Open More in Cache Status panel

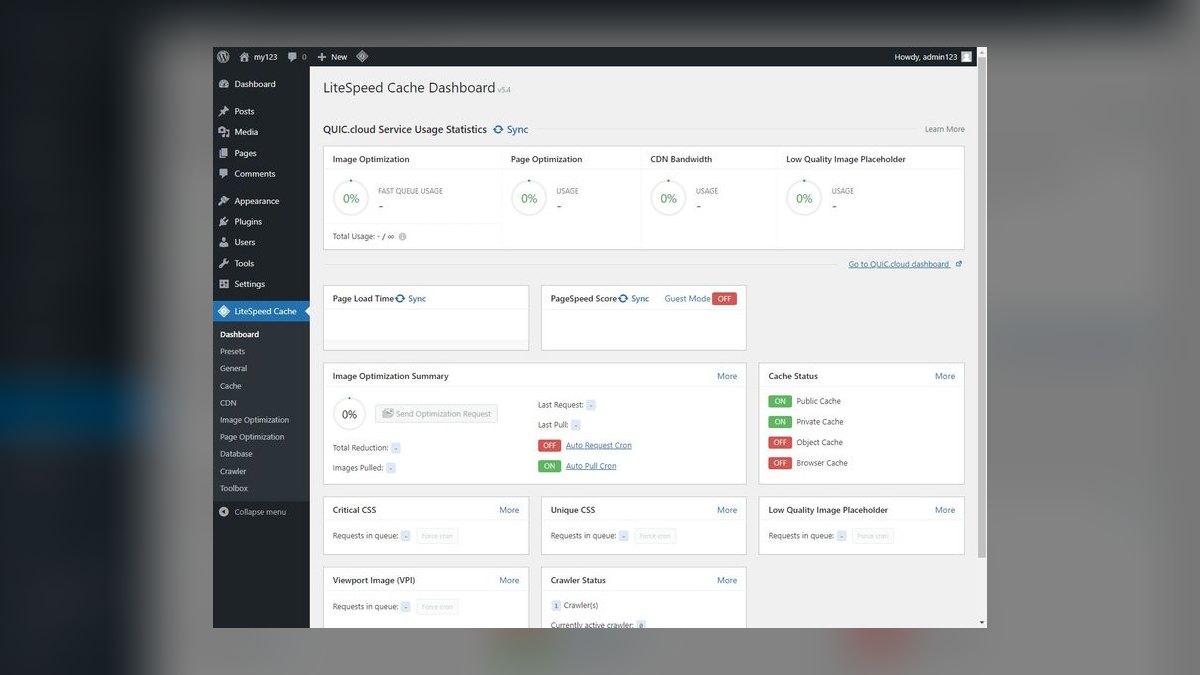pyautogui.click(x=945, y=376)
